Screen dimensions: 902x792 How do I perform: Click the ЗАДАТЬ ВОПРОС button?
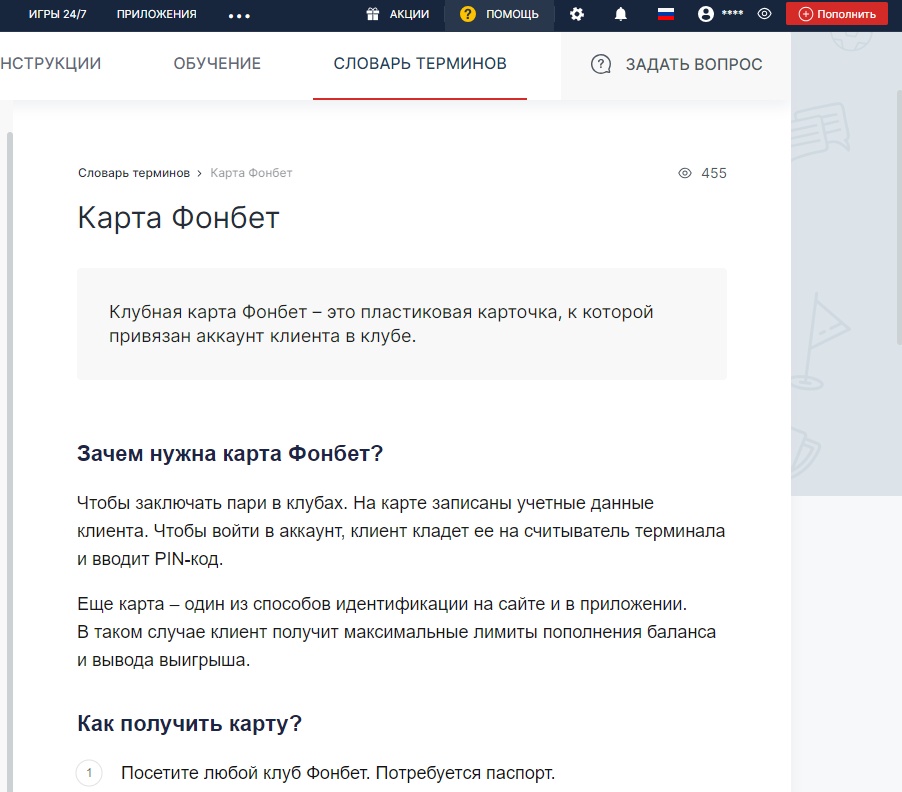[x=676, y=65]
